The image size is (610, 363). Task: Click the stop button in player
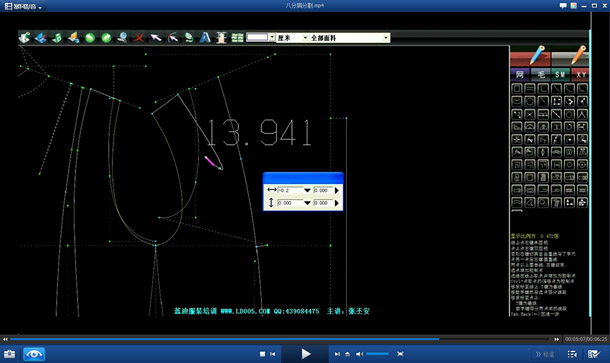[x=262, y=354]
